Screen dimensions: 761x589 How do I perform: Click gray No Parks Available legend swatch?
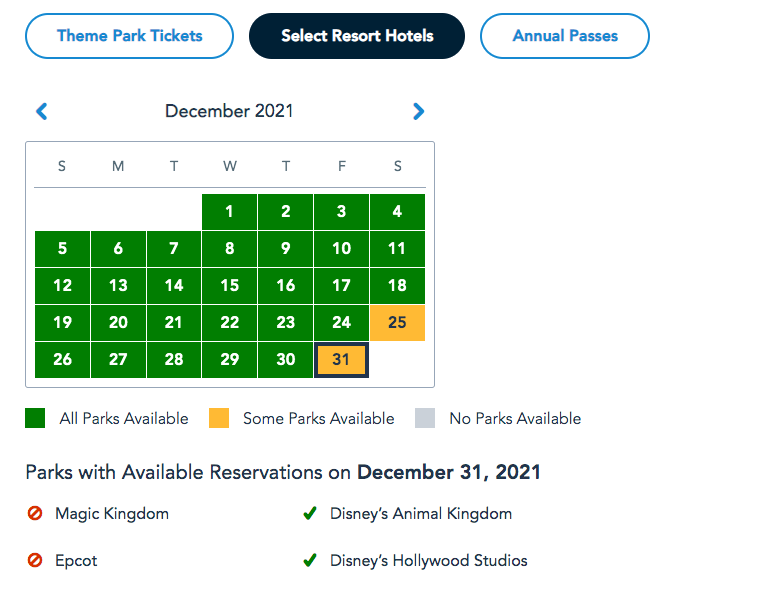click(425, 419)
